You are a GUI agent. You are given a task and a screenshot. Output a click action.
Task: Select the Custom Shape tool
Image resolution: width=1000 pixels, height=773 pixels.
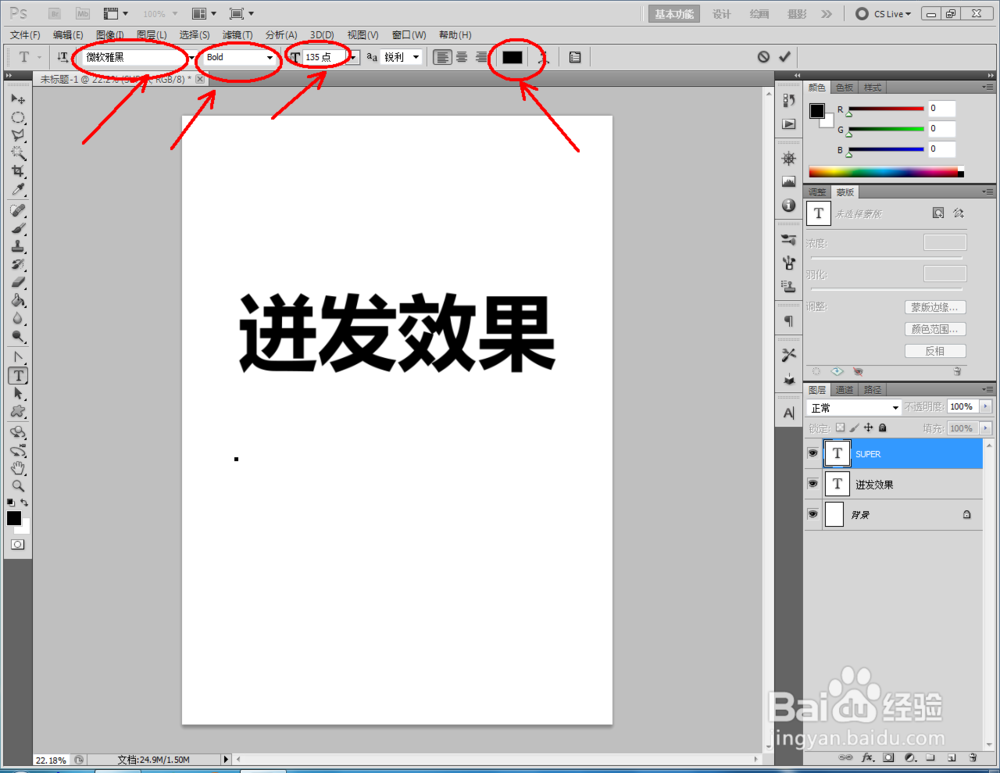click(18, 411)
